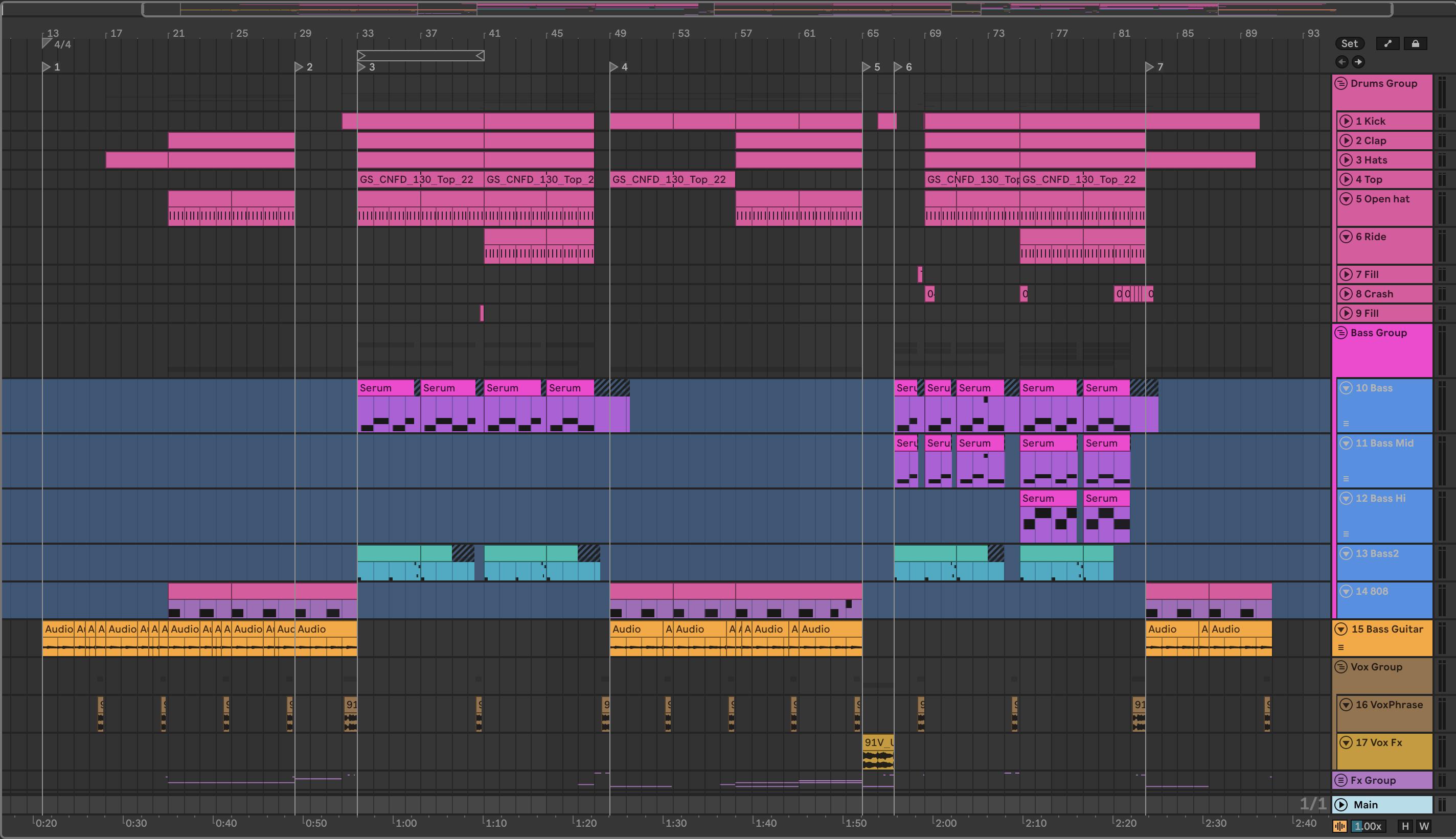1456x839 pixels.
Task: Toggle the automation lock padlock button
Action: [x=1415, y=43]
